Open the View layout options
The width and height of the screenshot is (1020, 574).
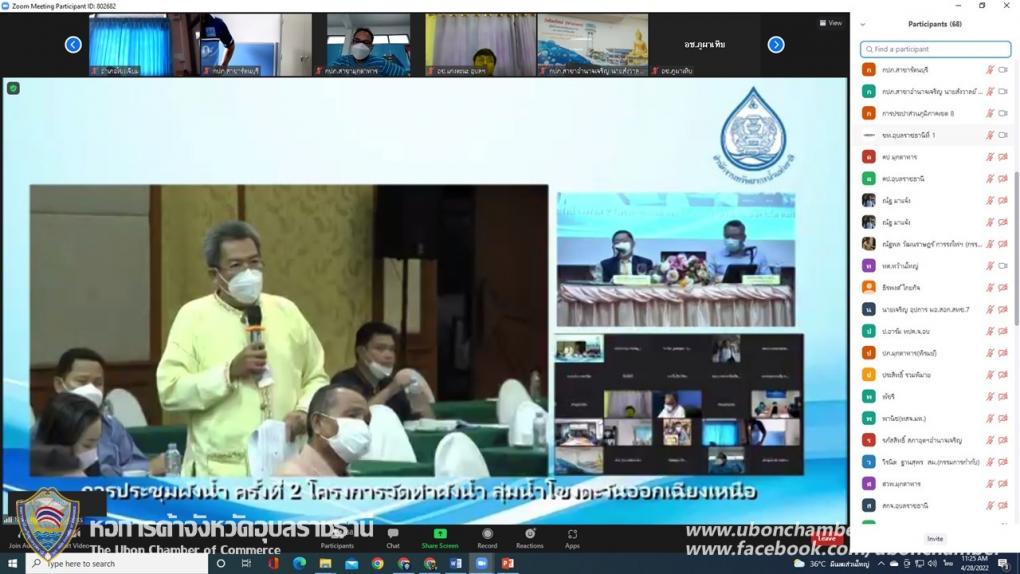tap(831, 23)
